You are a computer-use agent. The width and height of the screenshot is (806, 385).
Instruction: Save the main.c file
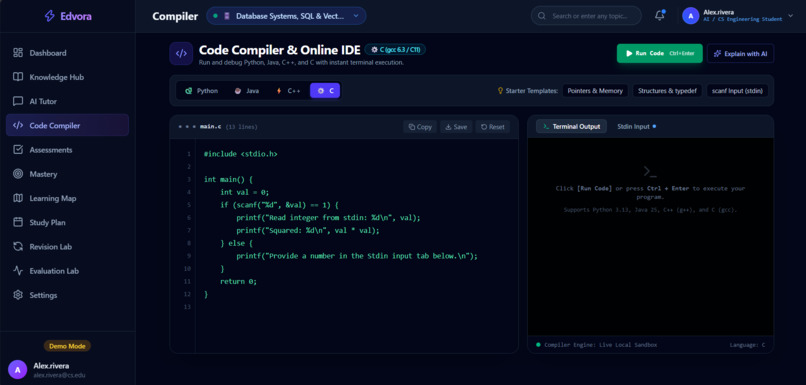[456, 127]
